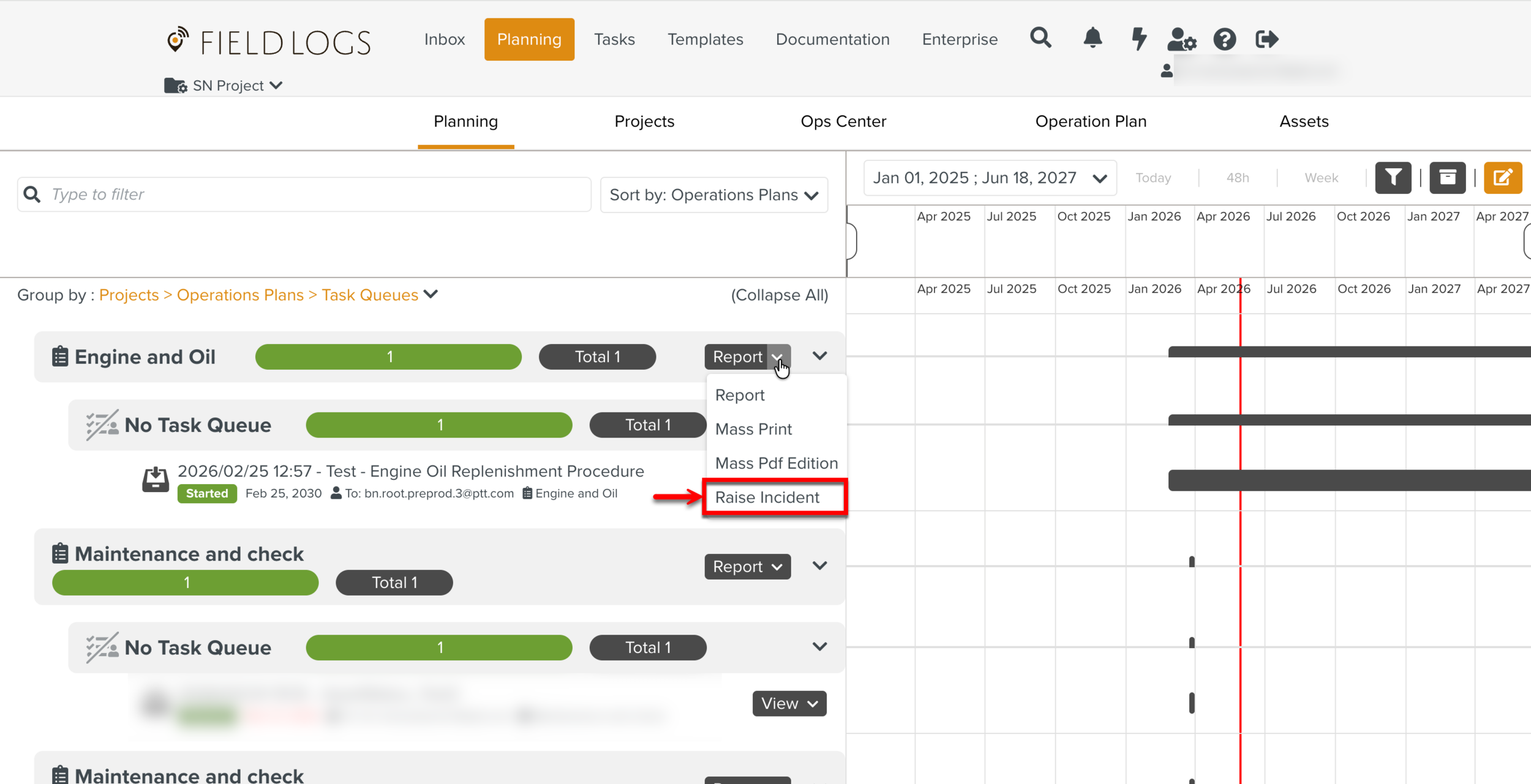
Task: Click the Type to filter input field
Action: point(304,195)
